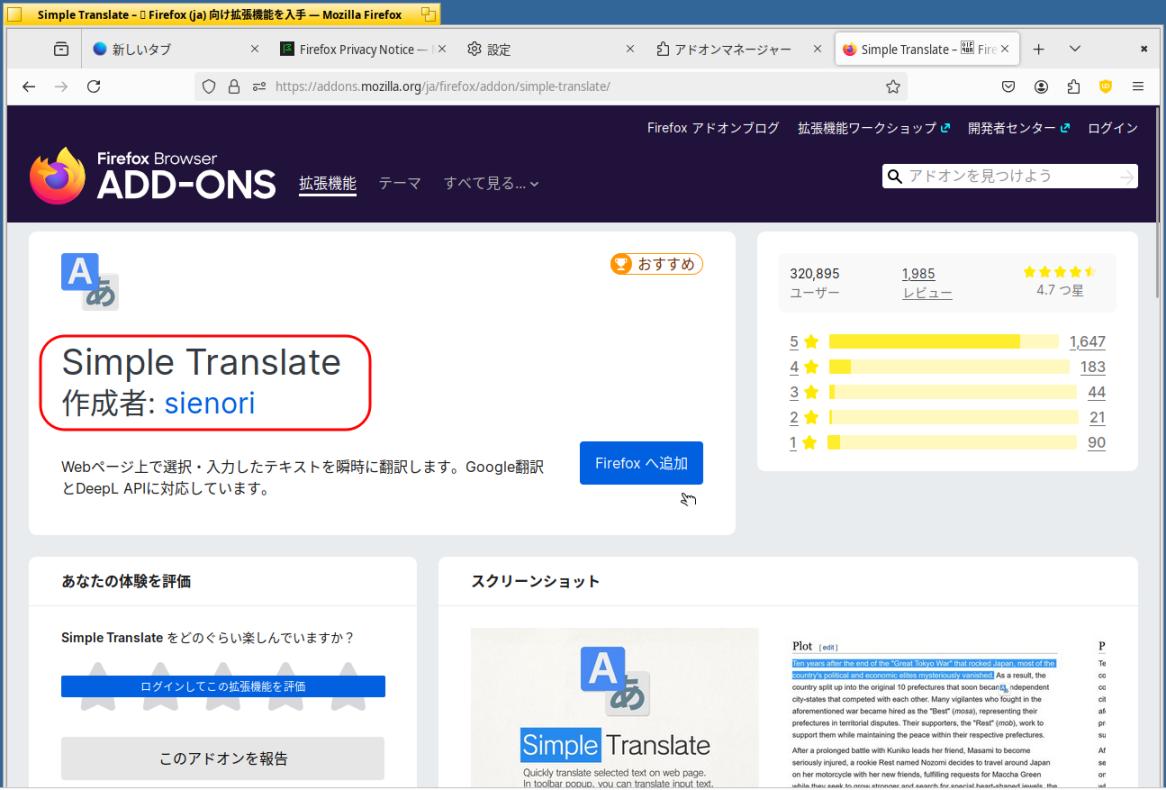This screenshot has height=790, width=1166.
Task: Close the 新しいタブ tab
Action: (x=254, y=49)
